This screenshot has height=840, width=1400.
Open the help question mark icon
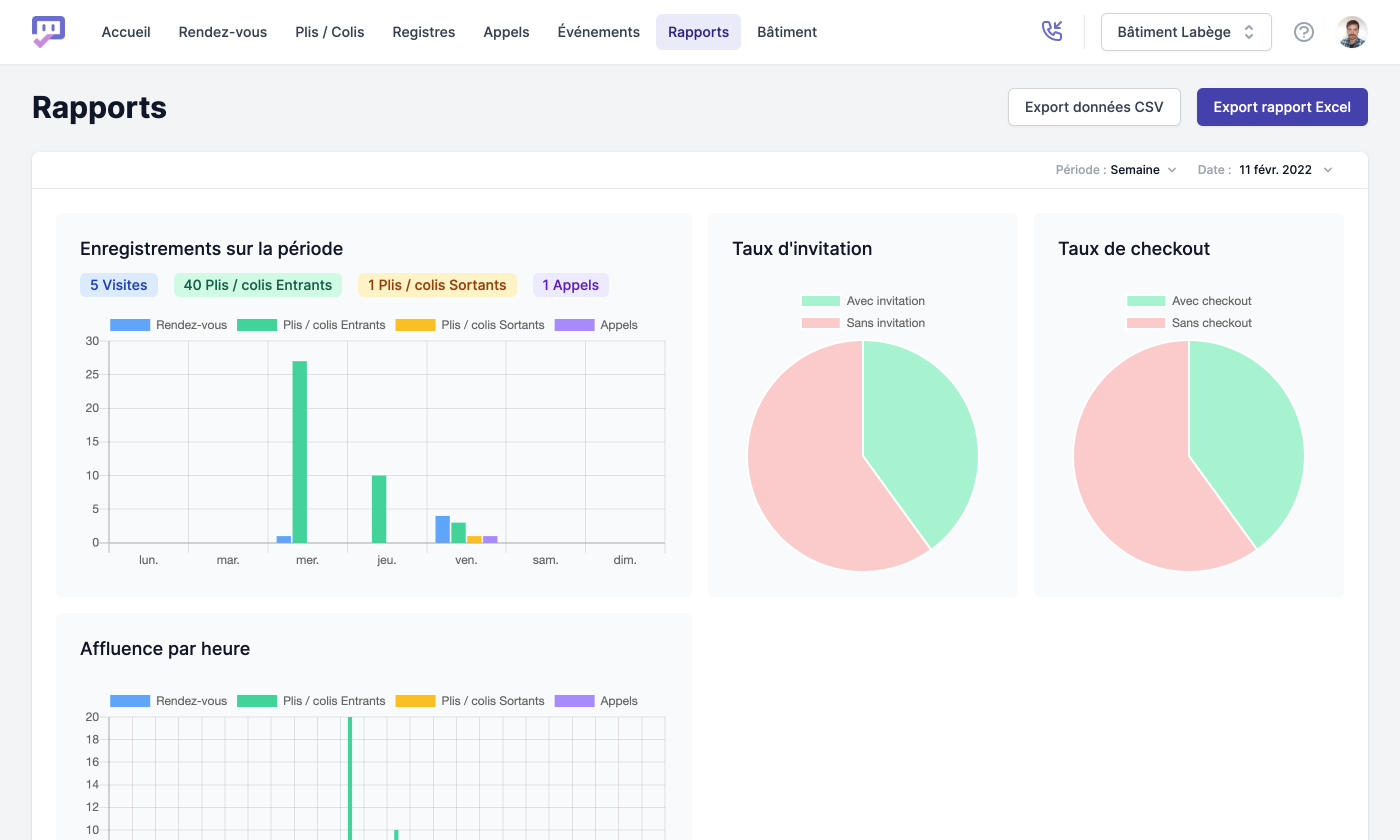[x=1303, y=32]
